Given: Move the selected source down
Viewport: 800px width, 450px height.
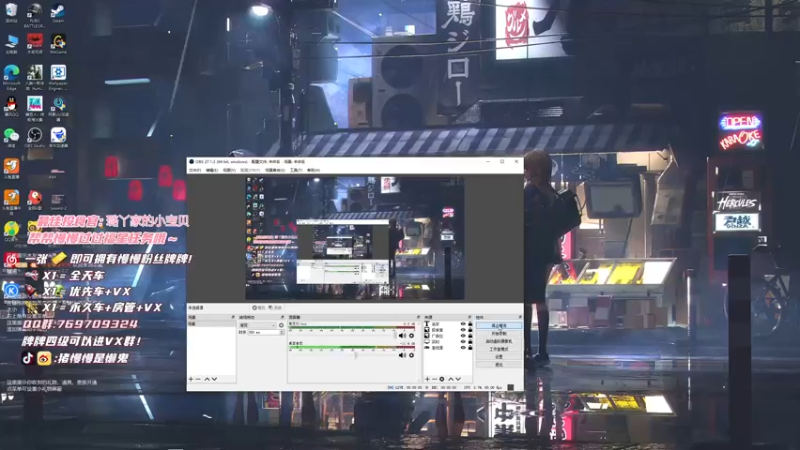Looking at the screenshot, I should 458,379.
